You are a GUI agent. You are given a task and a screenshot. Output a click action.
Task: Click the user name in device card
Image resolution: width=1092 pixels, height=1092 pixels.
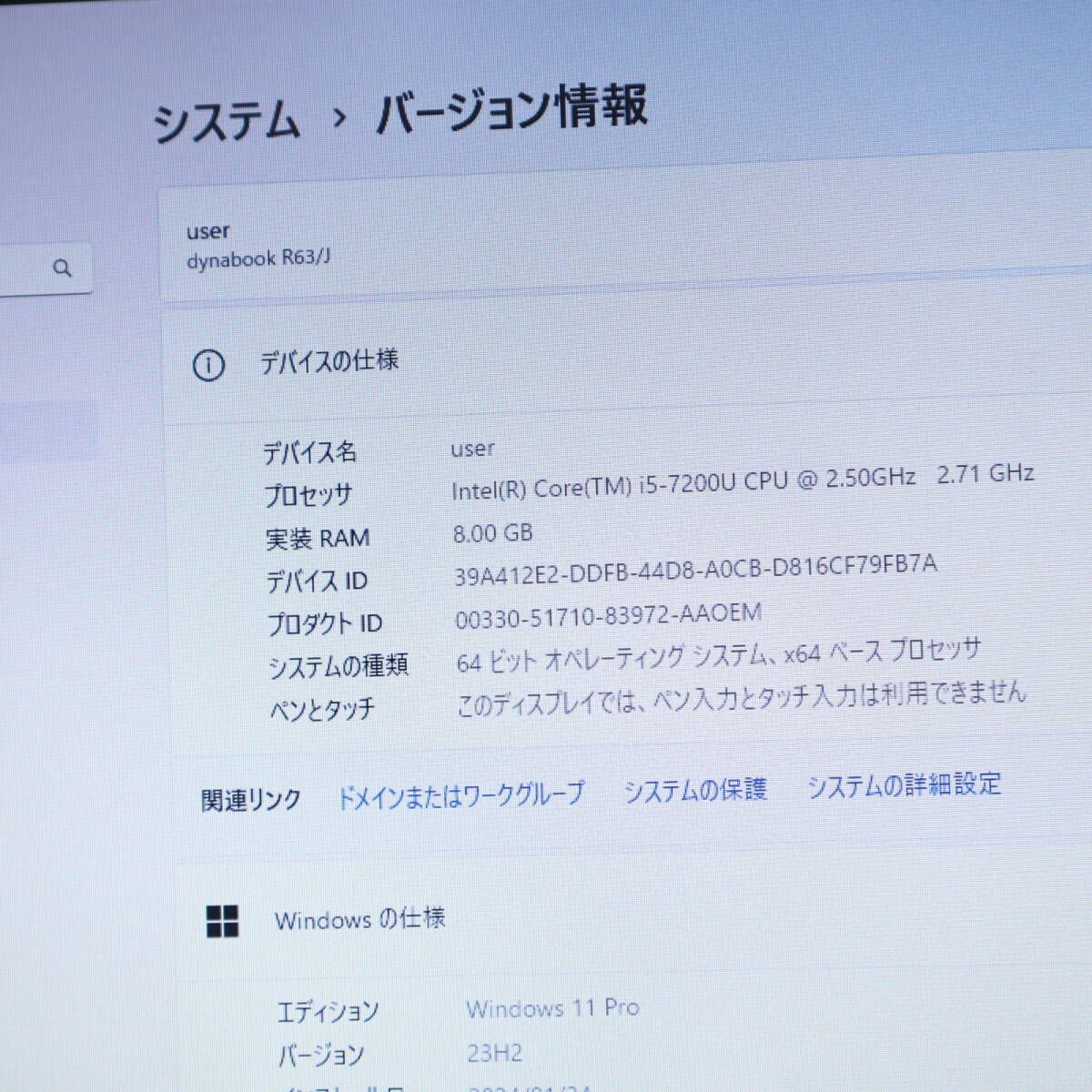[207, 231]
